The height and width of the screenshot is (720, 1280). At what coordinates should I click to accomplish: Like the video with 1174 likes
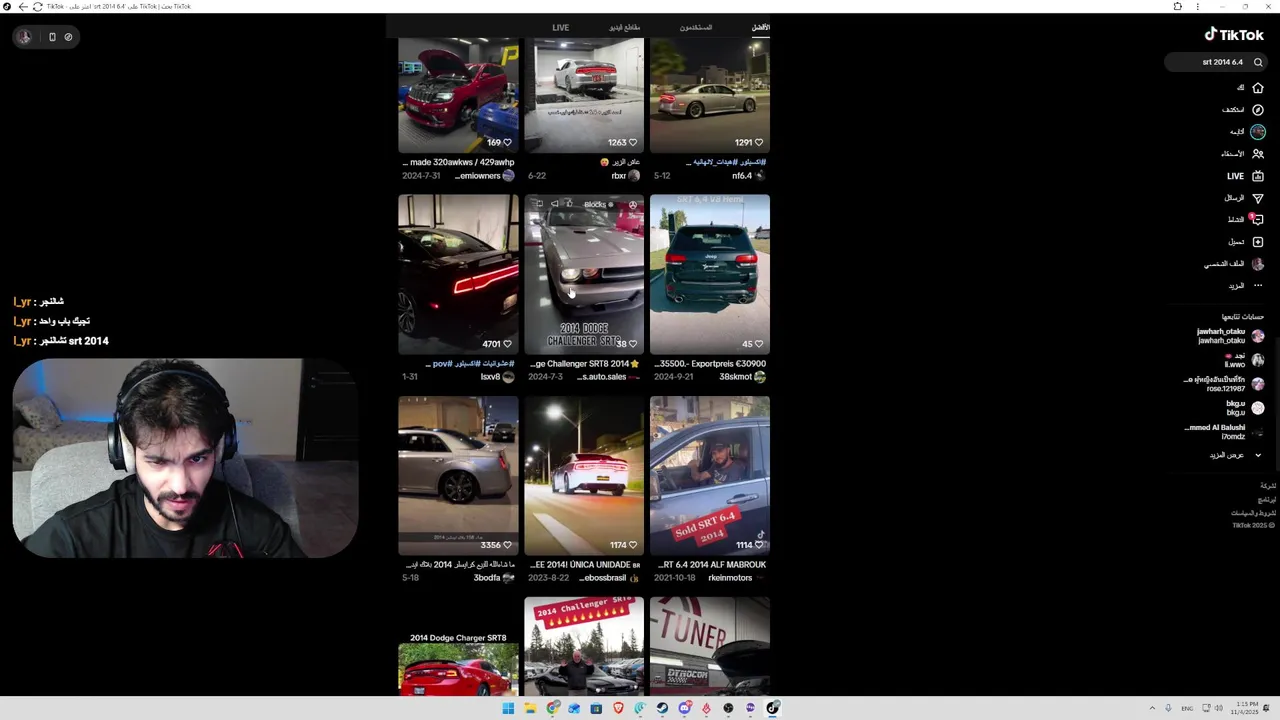click(633, 545)
